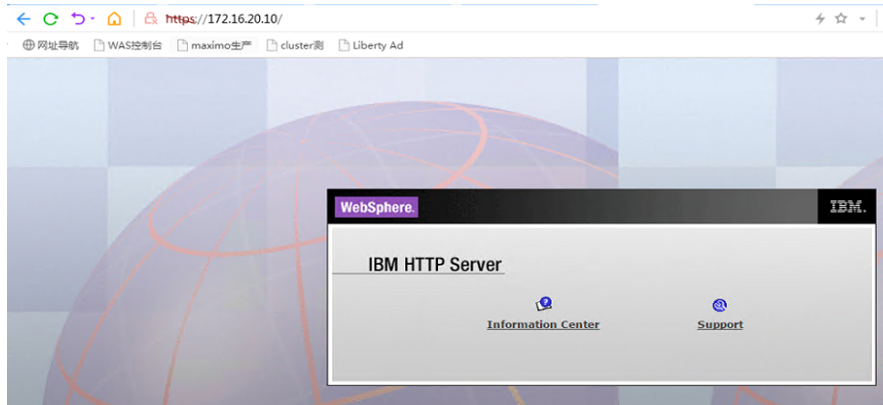
Task: Click the Information Center book icon
Action: tap(543, 304)
